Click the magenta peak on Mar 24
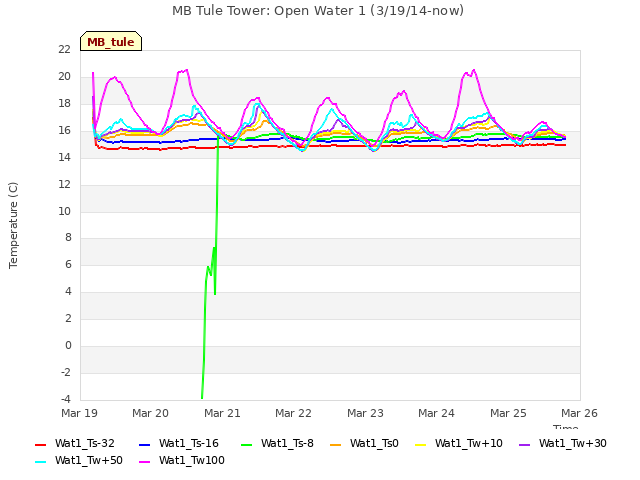This screenshot has height=480, width=640. (x=473, y=71)
